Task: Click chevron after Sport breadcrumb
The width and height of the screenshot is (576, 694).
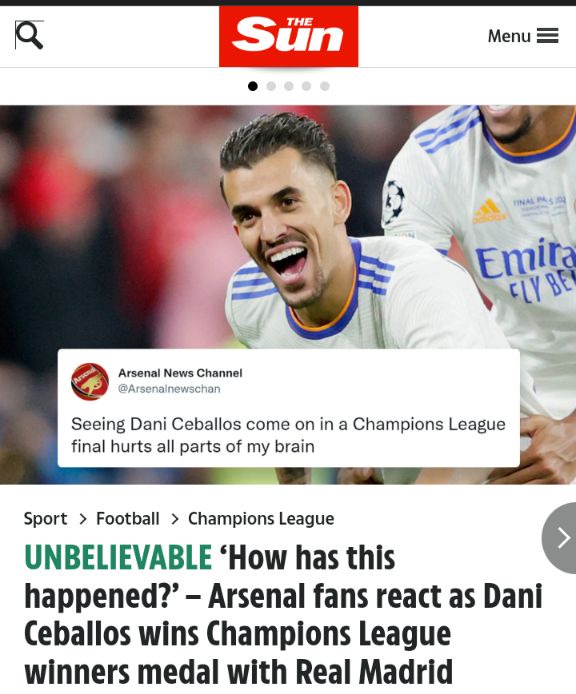Action: coord(83,519)
